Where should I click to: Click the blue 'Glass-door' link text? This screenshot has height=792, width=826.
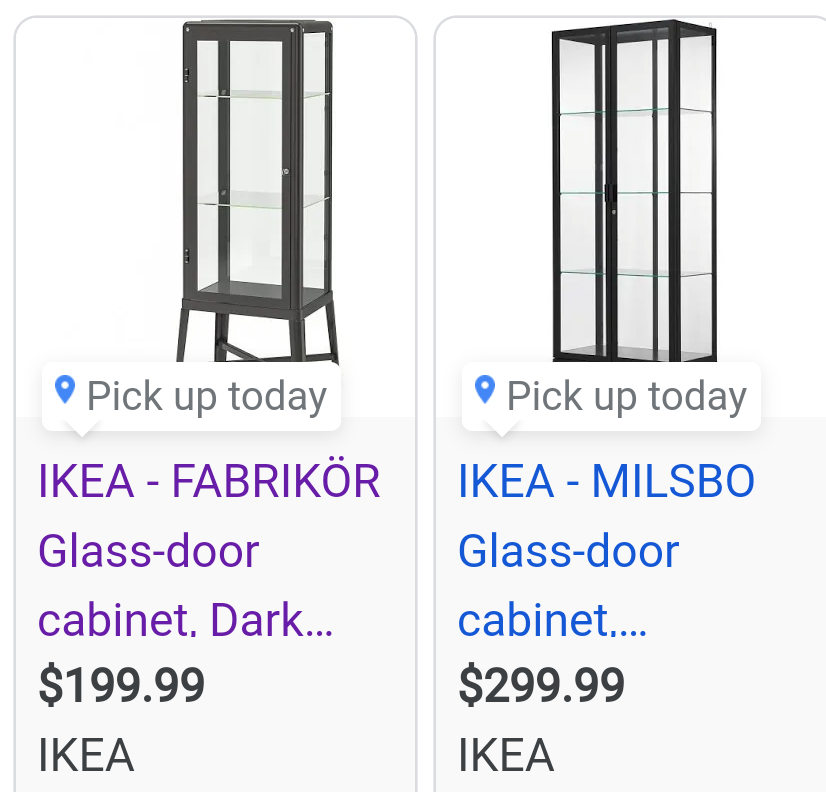point(568,551)
